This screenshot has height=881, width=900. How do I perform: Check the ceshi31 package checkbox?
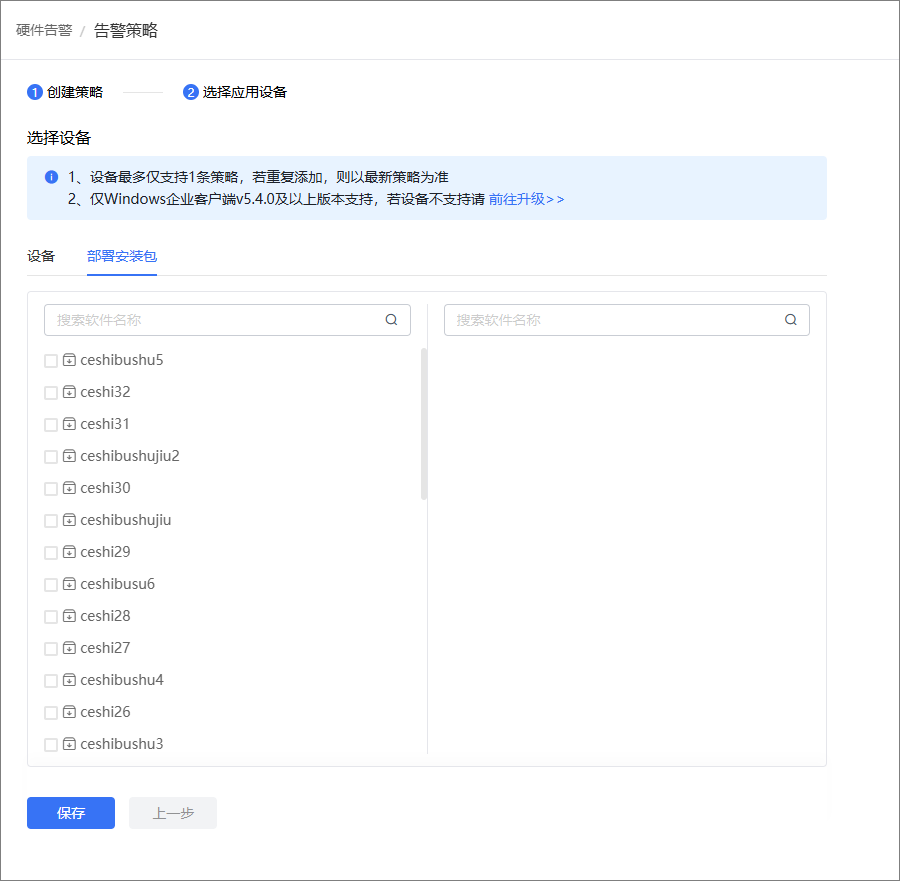point(51,425)
